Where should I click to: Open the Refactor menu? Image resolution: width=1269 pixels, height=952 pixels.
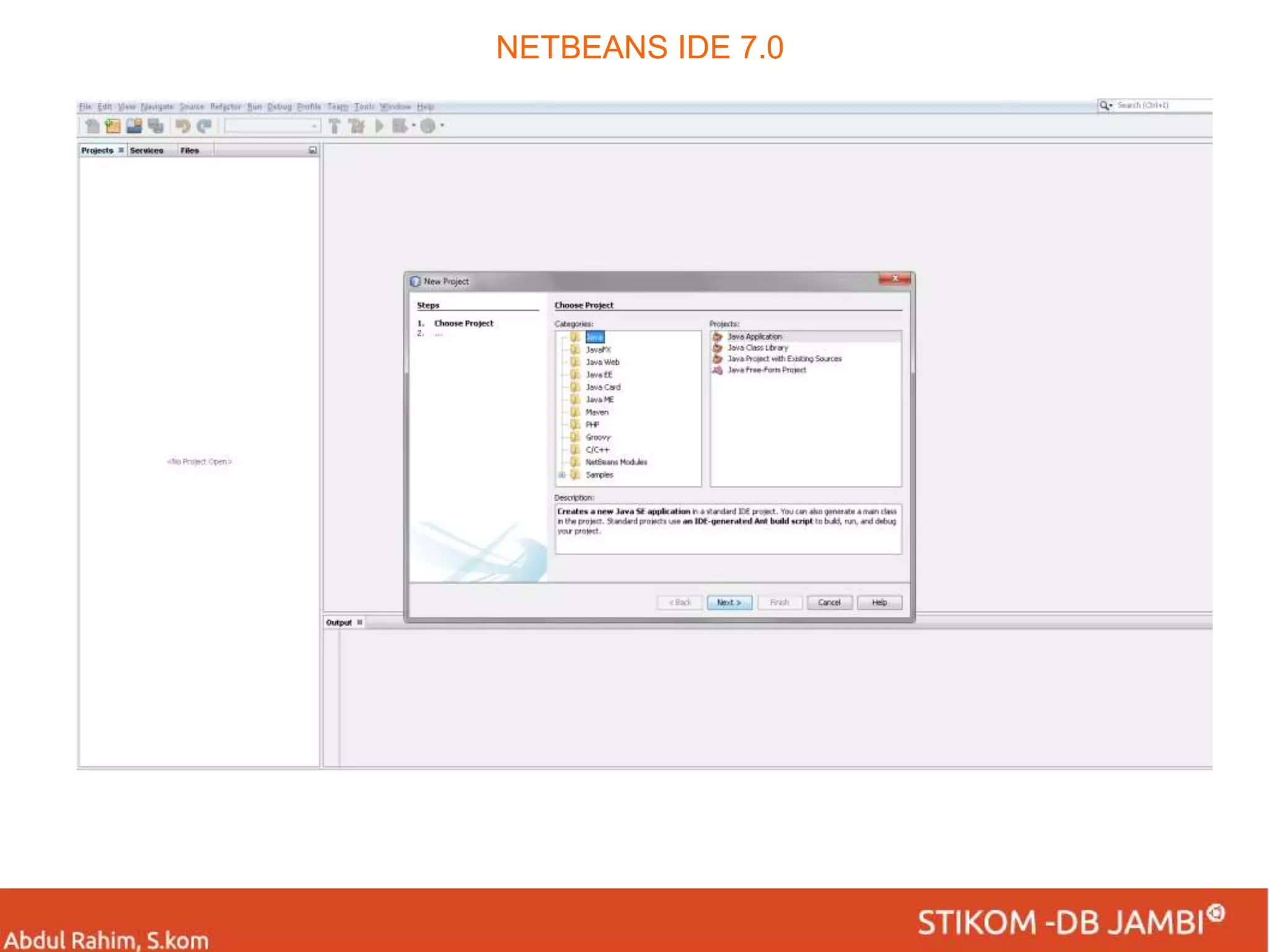coord(225,107)
